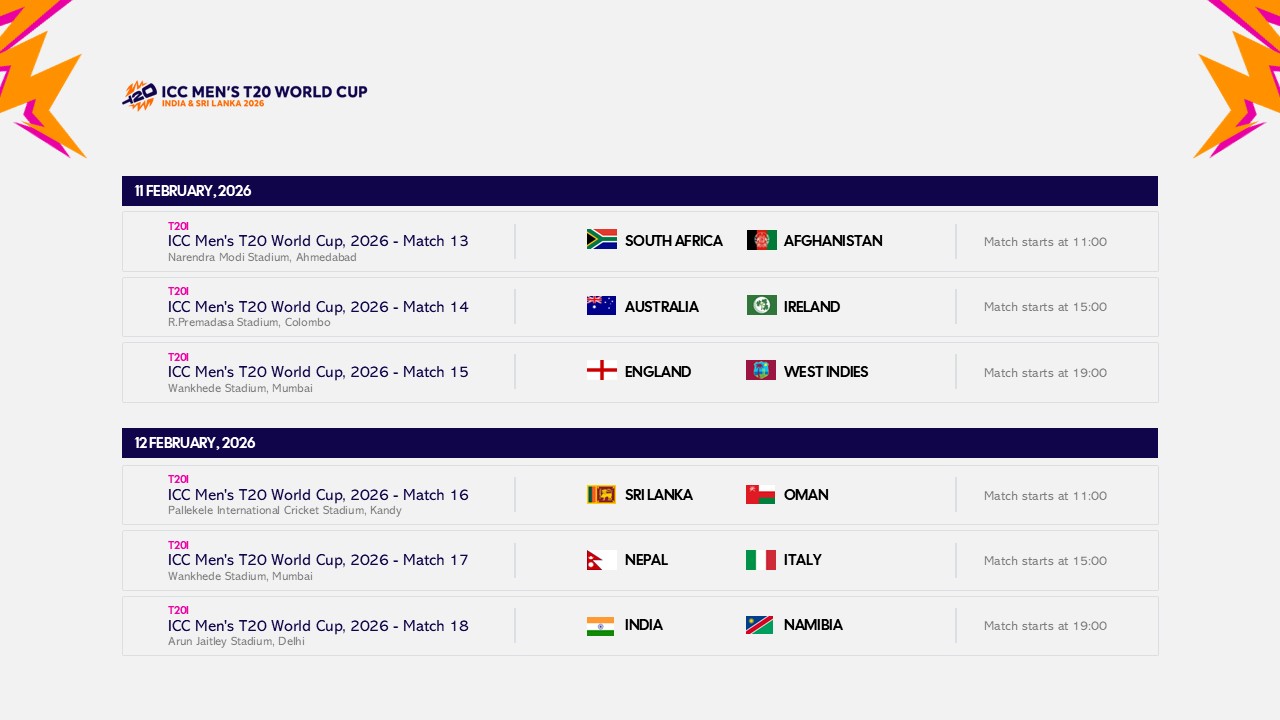Image resolution: width=1280 pixels, height=720 pixels.
Task: Open Match 13 between South Africa and Afghanistan
Action: pos(317,241)
